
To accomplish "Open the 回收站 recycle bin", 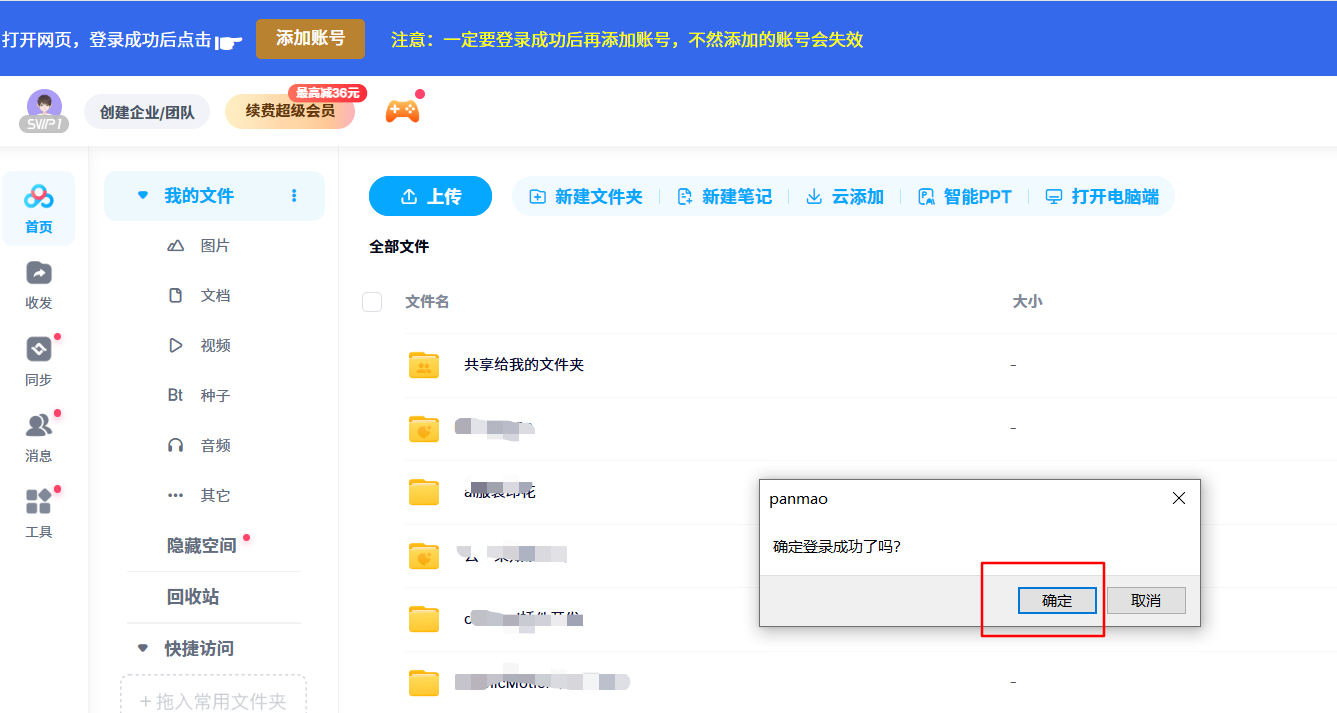I will pos(193,597).
